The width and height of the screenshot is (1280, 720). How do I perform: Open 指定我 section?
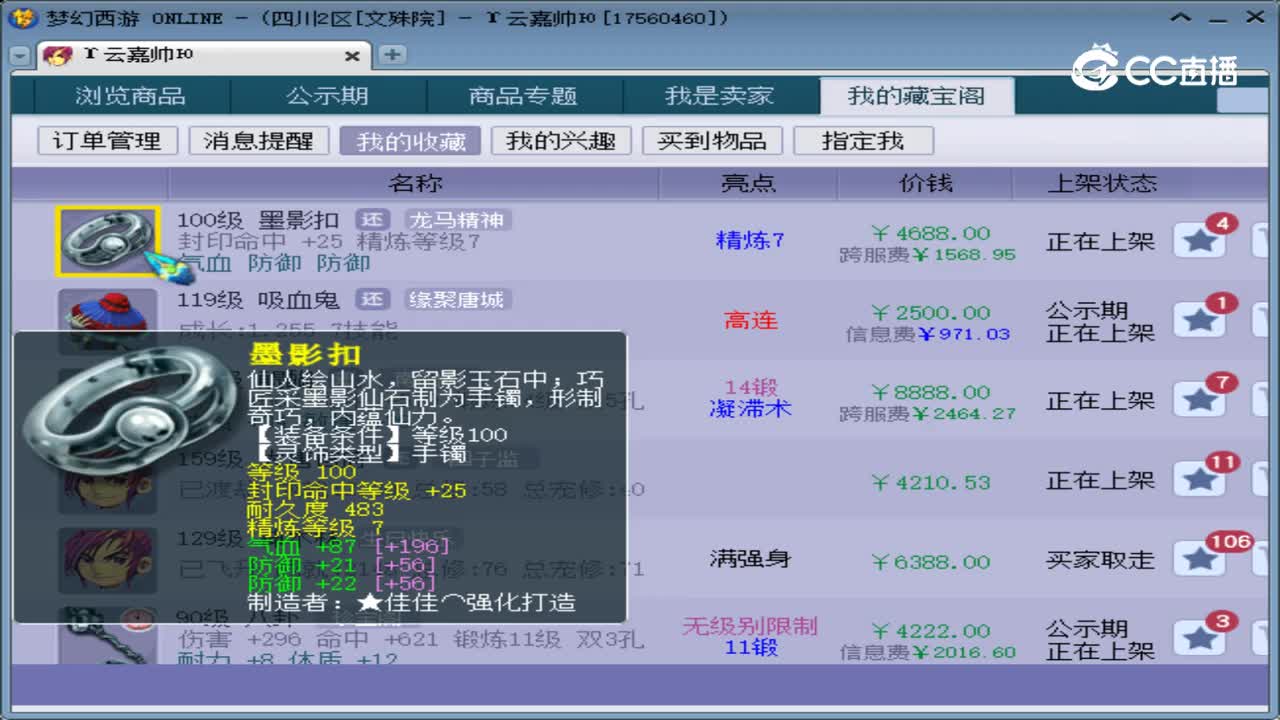tap(863, 141)
